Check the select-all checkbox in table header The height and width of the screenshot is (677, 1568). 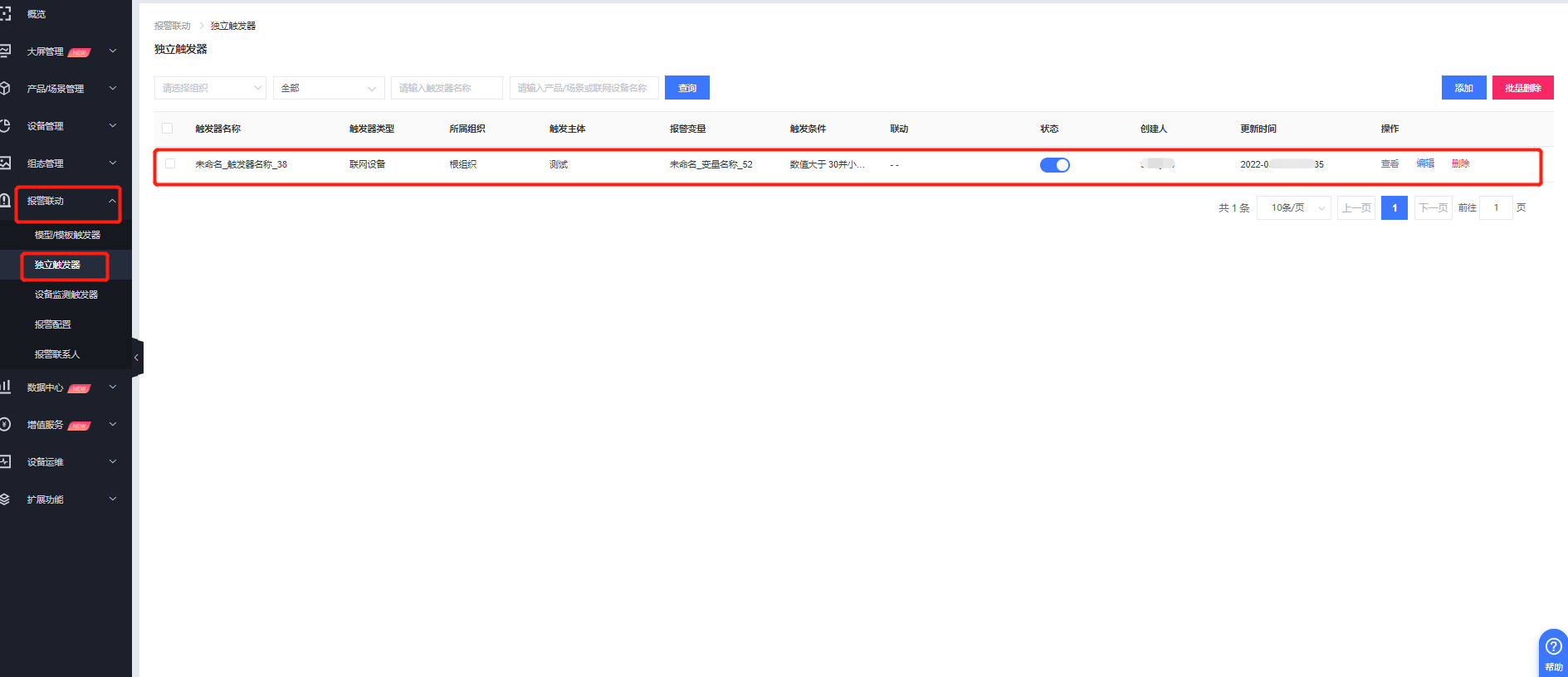tap(168, 129)
